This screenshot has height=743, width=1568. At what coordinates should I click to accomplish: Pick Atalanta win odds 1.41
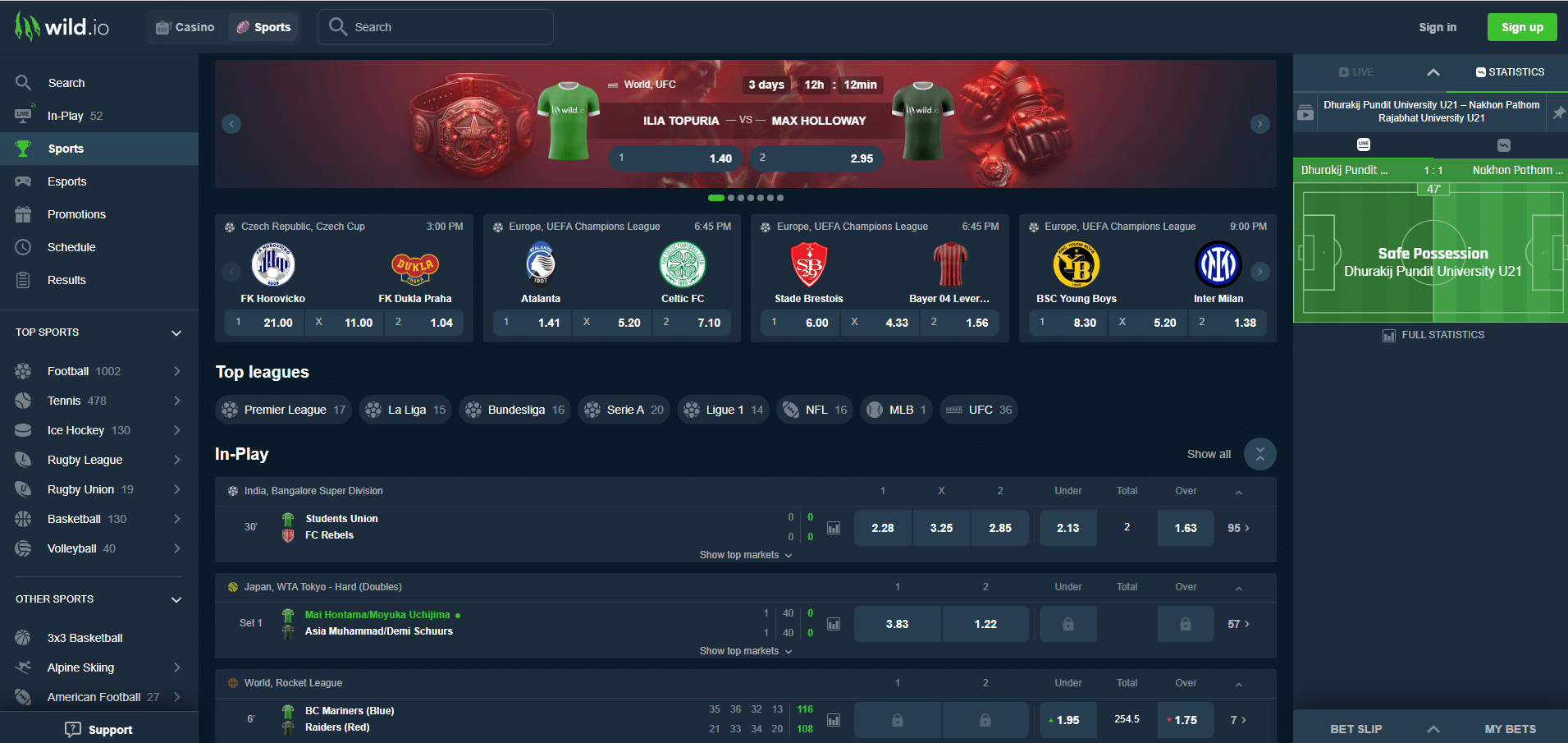point(532,323)
